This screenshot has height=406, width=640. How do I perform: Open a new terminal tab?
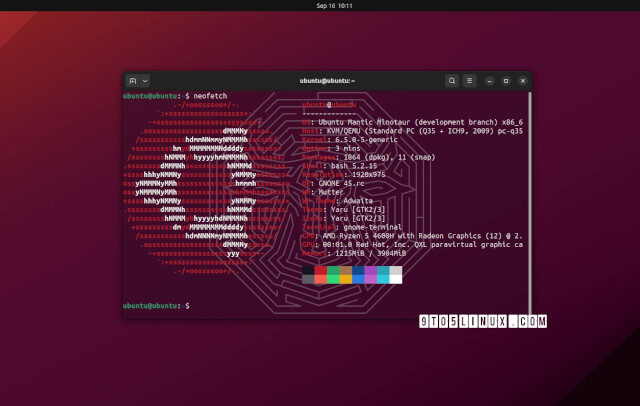click(132, 80)
